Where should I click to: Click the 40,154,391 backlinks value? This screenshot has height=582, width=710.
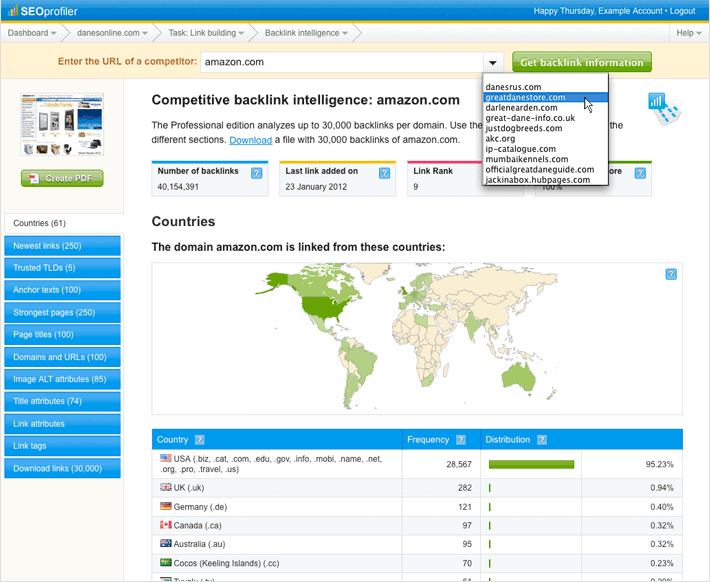pyautogui.click(x=178, y=187)
